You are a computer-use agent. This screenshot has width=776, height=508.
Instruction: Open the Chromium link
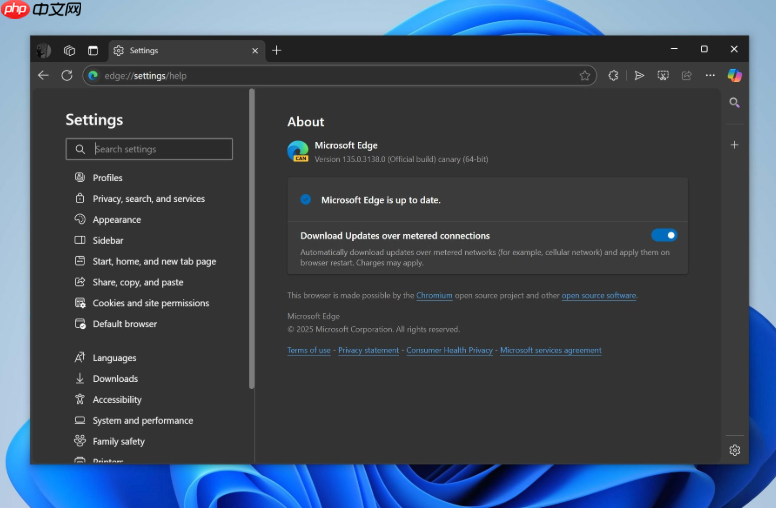coord(434,296)
